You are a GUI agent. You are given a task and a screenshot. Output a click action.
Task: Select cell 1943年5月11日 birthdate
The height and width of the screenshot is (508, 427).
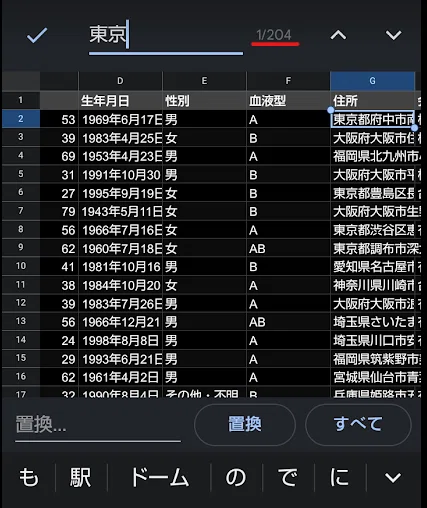pos(120,212)
